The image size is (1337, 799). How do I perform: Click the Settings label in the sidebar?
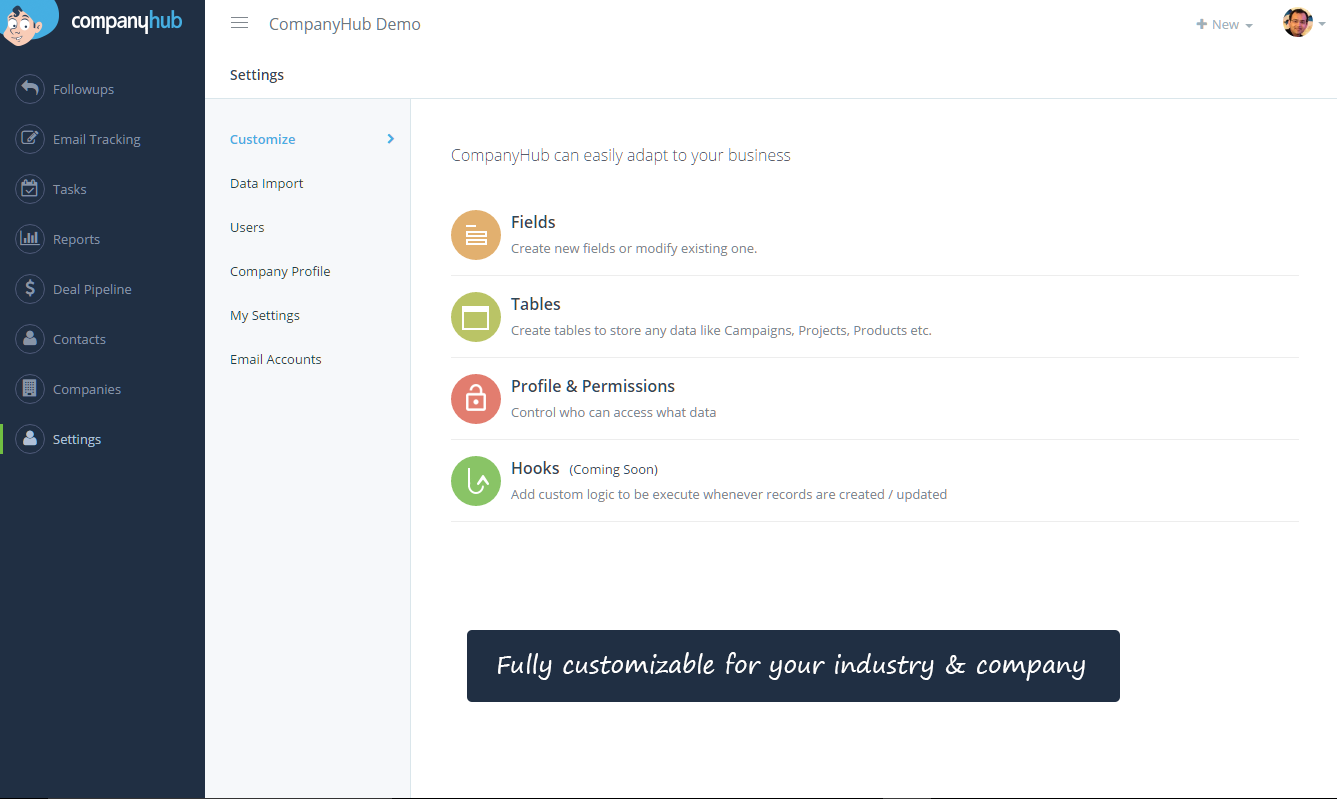coord(77,439)
